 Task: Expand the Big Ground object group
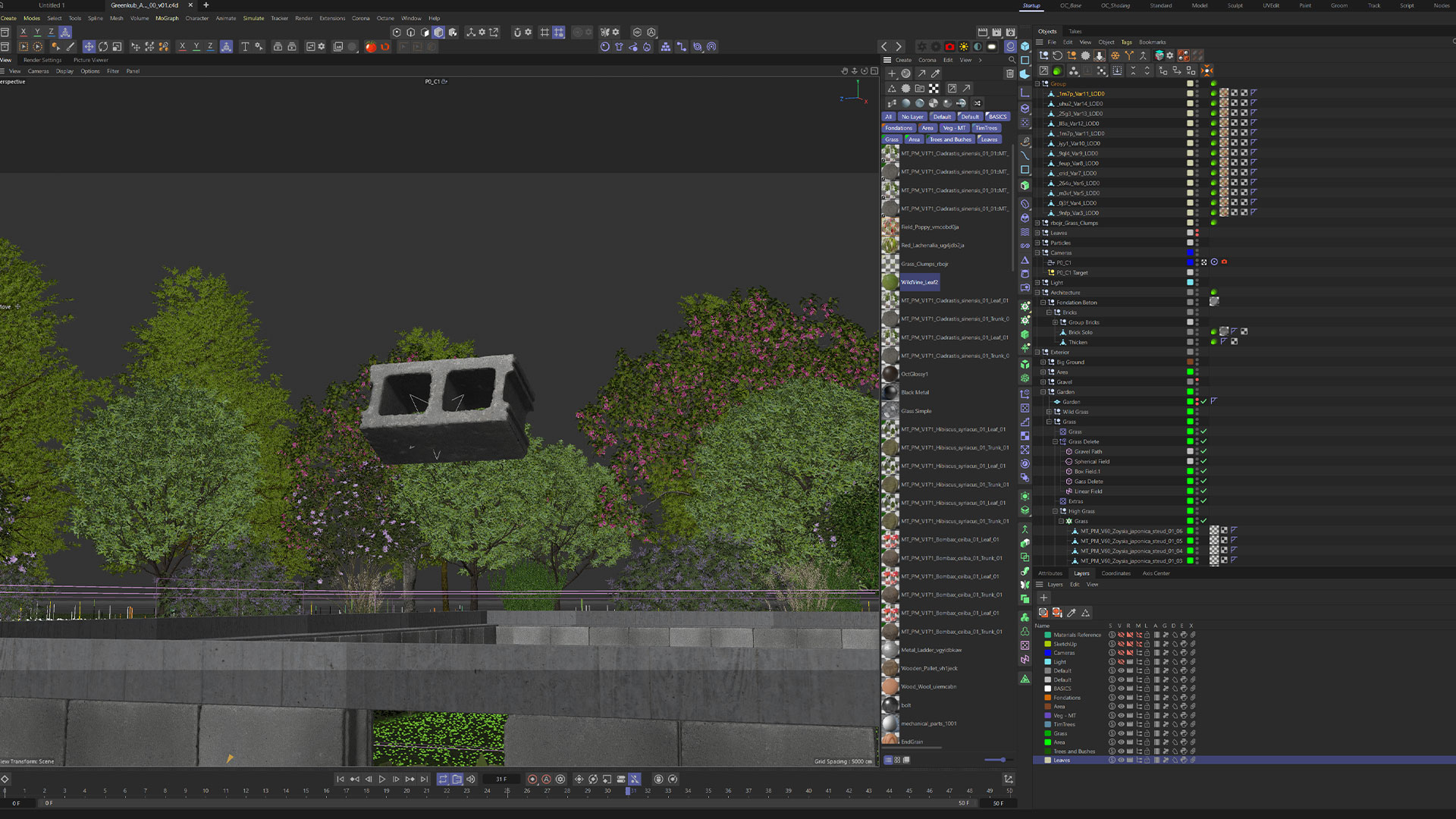point(1043,362)
